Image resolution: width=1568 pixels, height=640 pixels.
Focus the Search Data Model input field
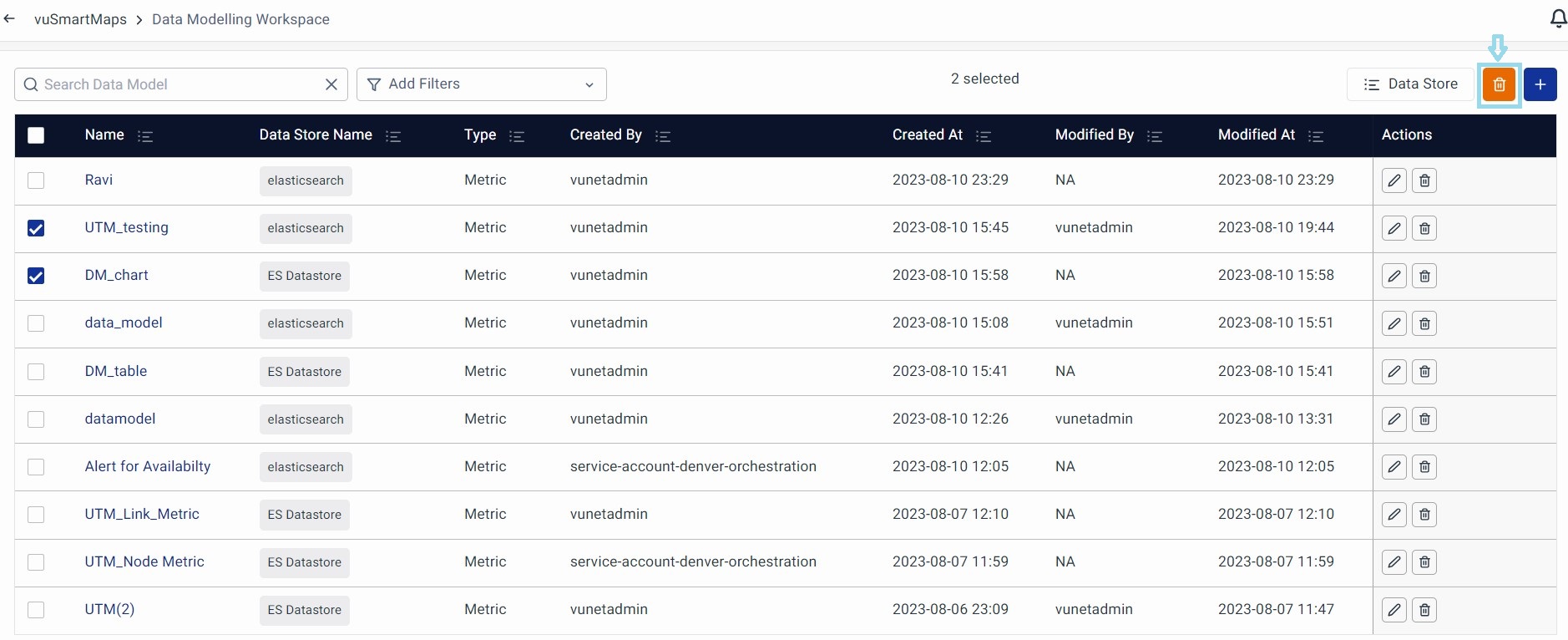[180, 84]
